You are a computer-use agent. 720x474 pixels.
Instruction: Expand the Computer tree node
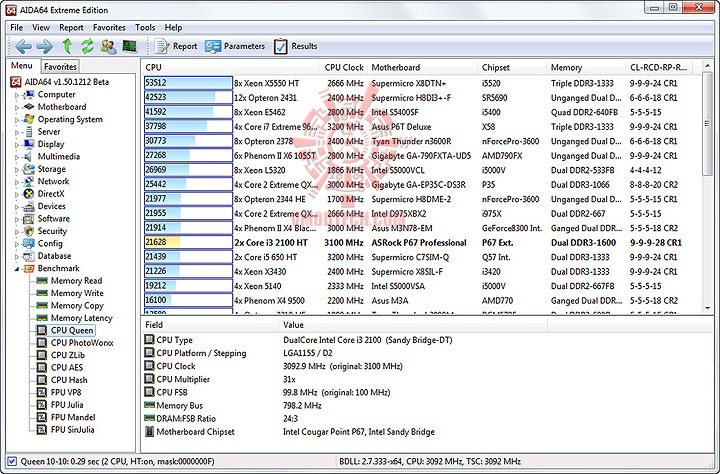[17, 95]
